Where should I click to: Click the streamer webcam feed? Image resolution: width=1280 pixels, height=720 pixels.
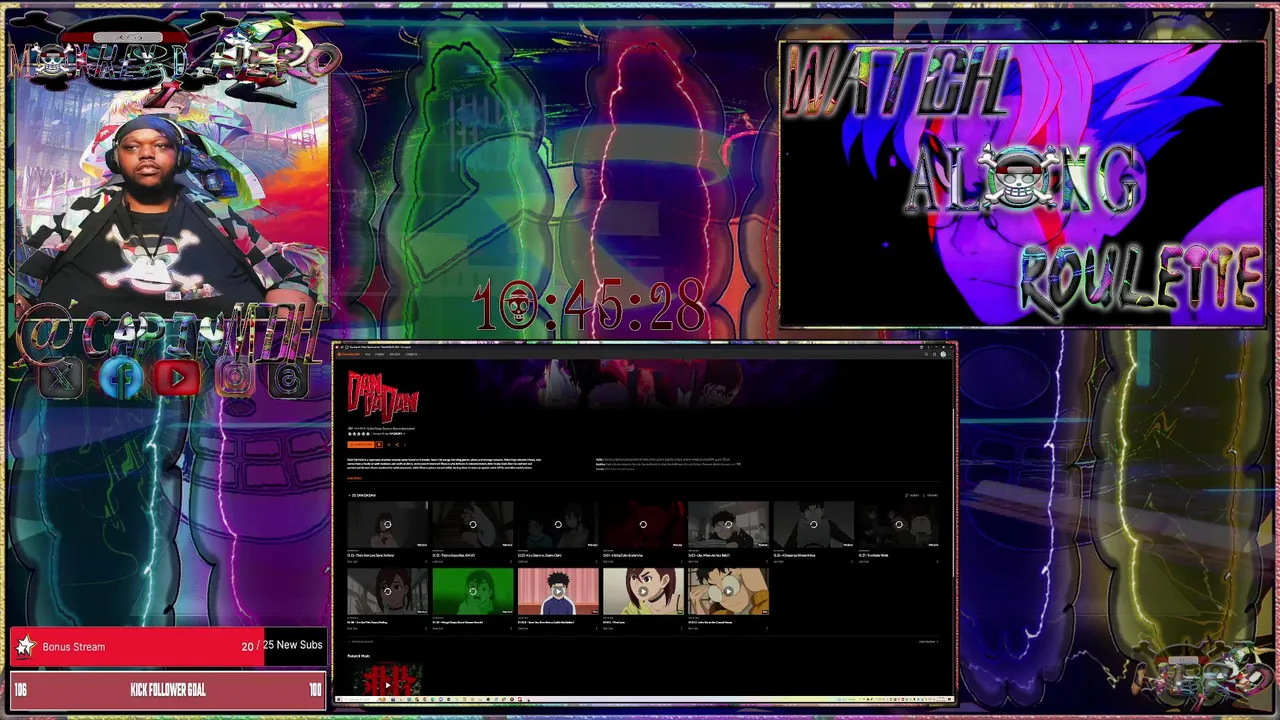point(170,200)
